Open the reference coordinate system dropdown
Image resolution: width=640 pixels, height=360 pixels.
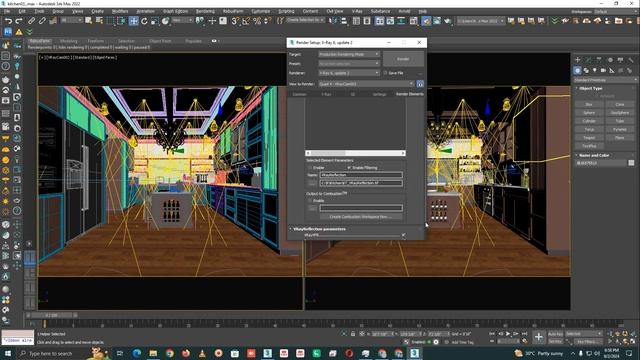tap(182, 20)
